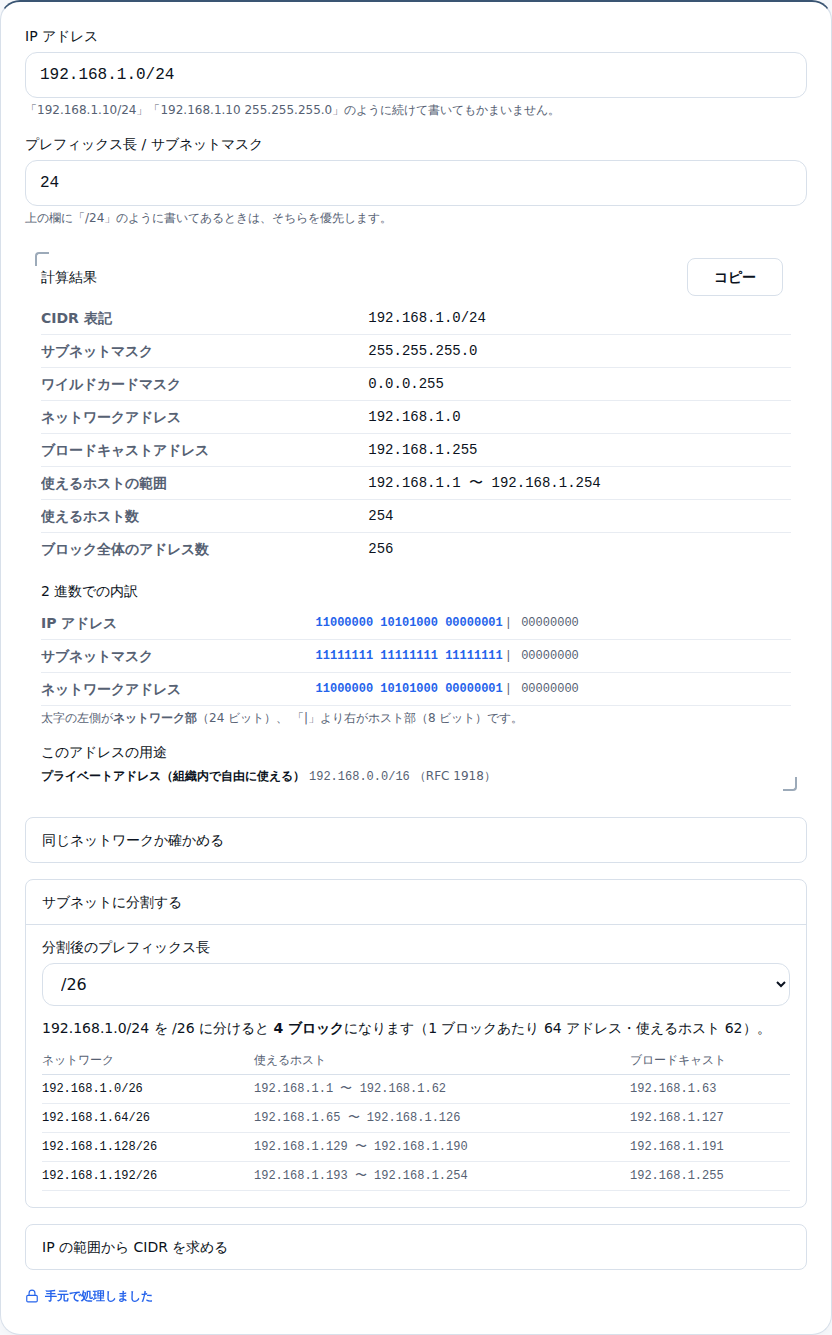
Task: Click the ブロードキャスト column header
Action: coord(678,1060)
